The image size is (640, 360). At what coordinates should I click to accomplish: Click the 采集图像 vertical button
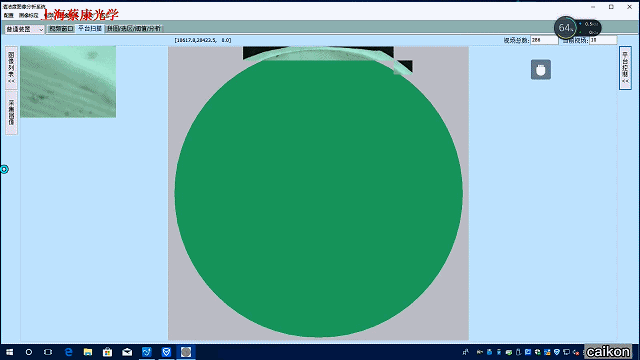(x=11, y=113)
